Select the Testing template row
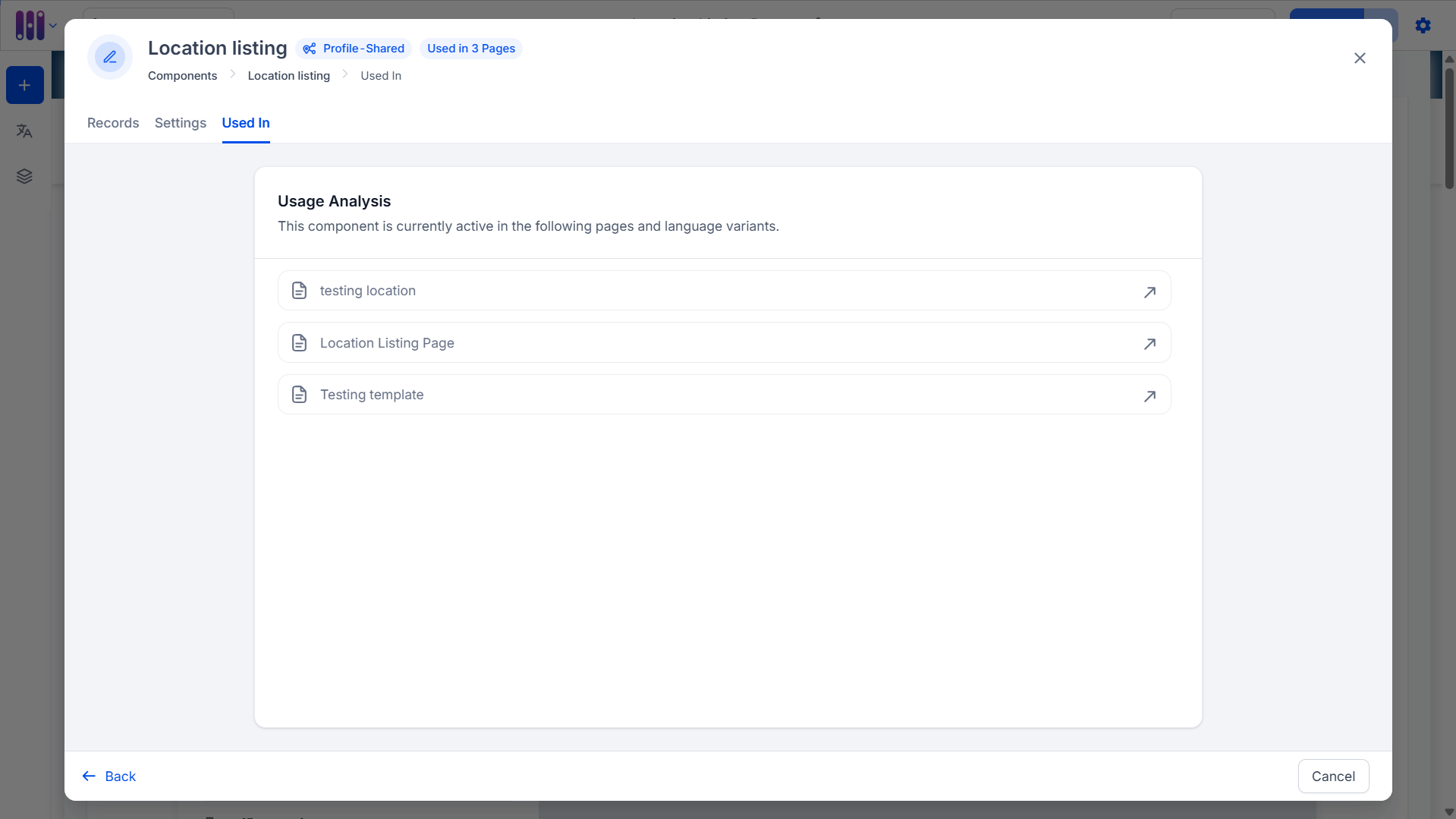Viewport: 1456px width, 819px height. (x=725, y=395)
